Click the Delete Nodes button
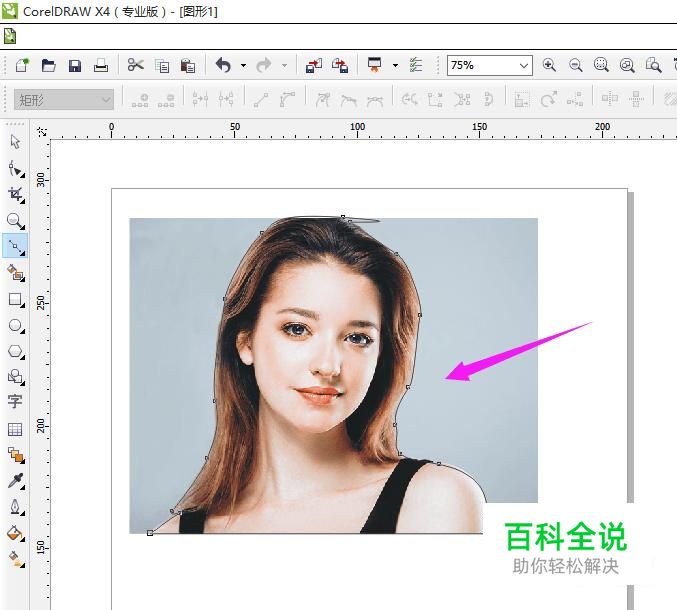Screen dimensions: 677x610 [166, 100]
